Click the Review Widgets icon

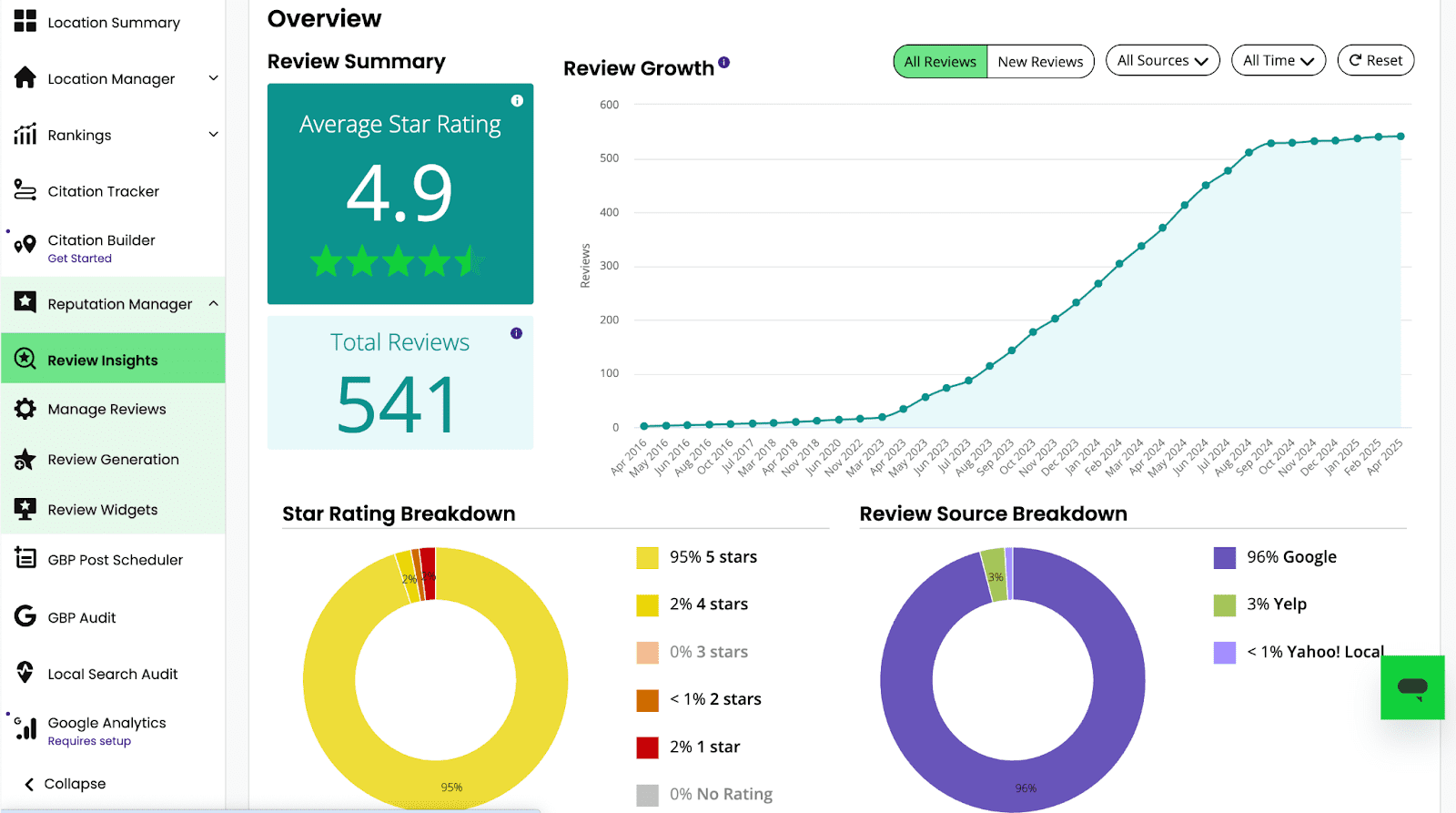(25, 509)
